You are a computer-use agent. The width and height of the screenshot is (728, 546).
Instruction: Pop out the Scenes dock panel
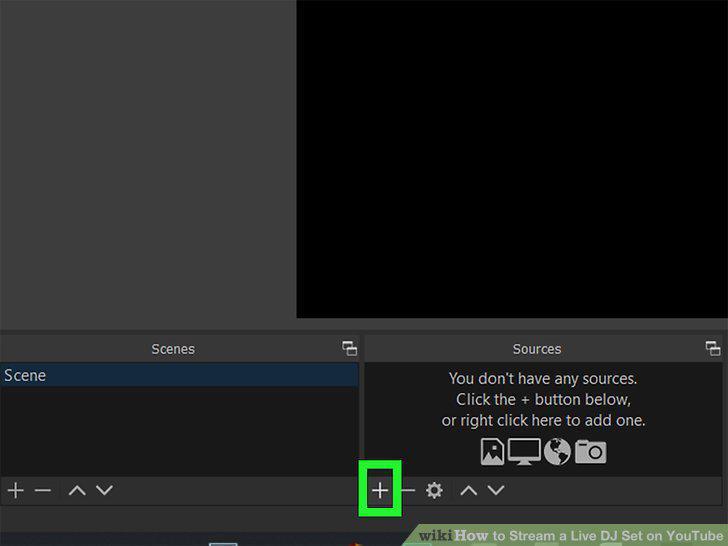click(350, 349)
